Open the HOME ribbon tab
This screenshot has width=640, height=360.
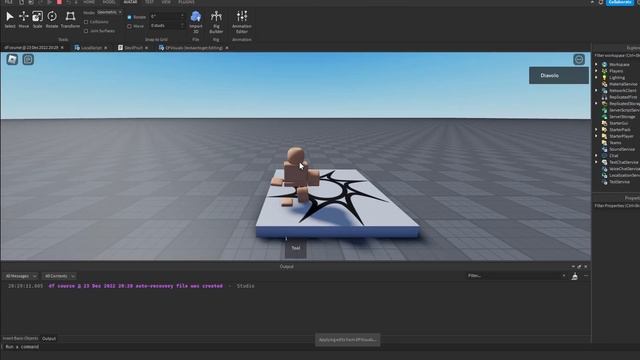pos(89,2)
